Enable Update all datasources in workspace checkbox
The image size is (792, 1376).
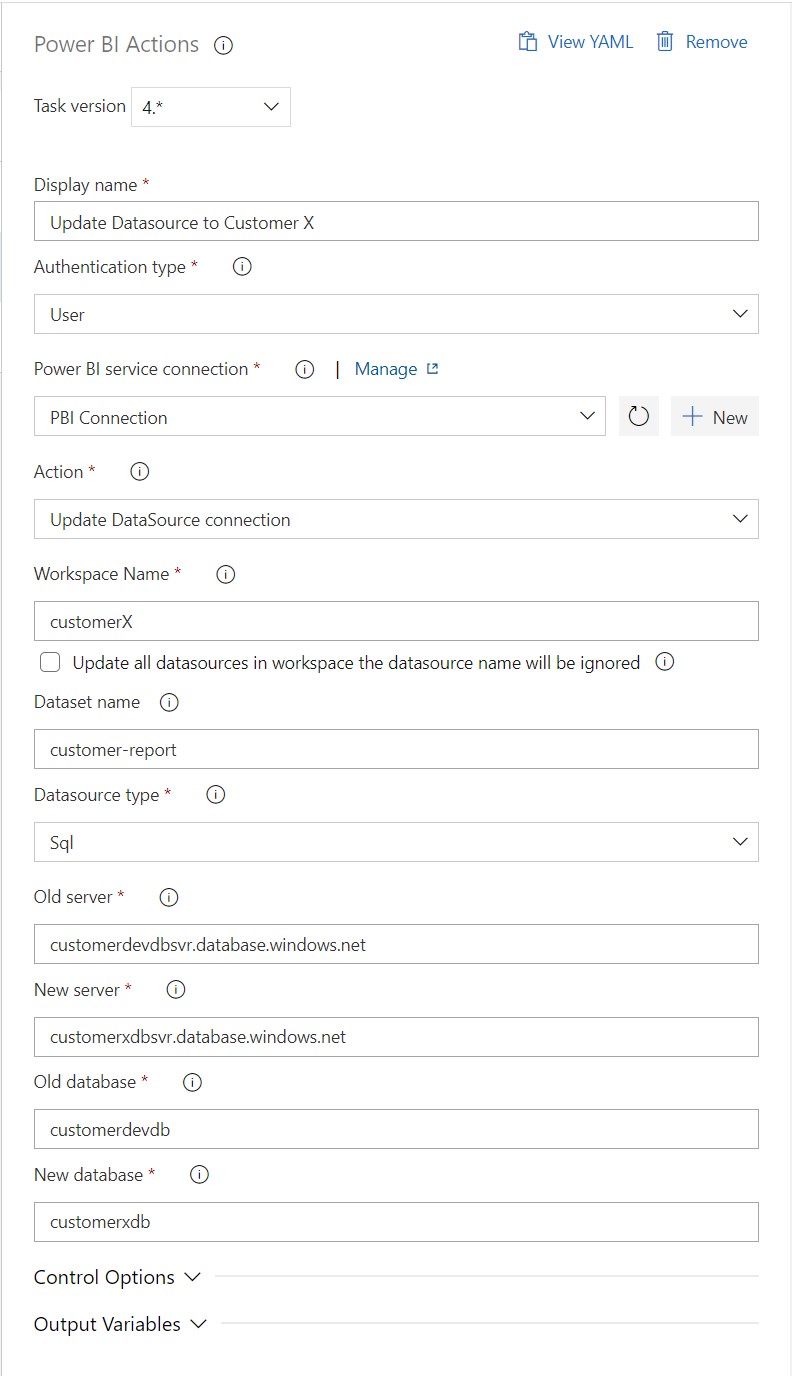tap(49, 662)
